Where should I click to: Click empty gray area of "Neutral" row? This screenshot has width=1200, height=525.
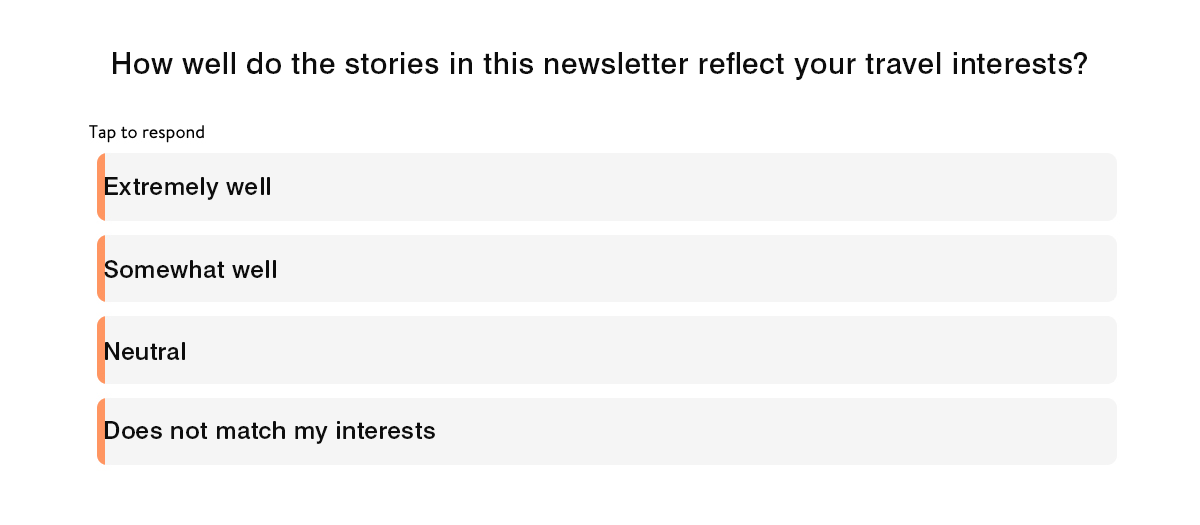point(650,351)
